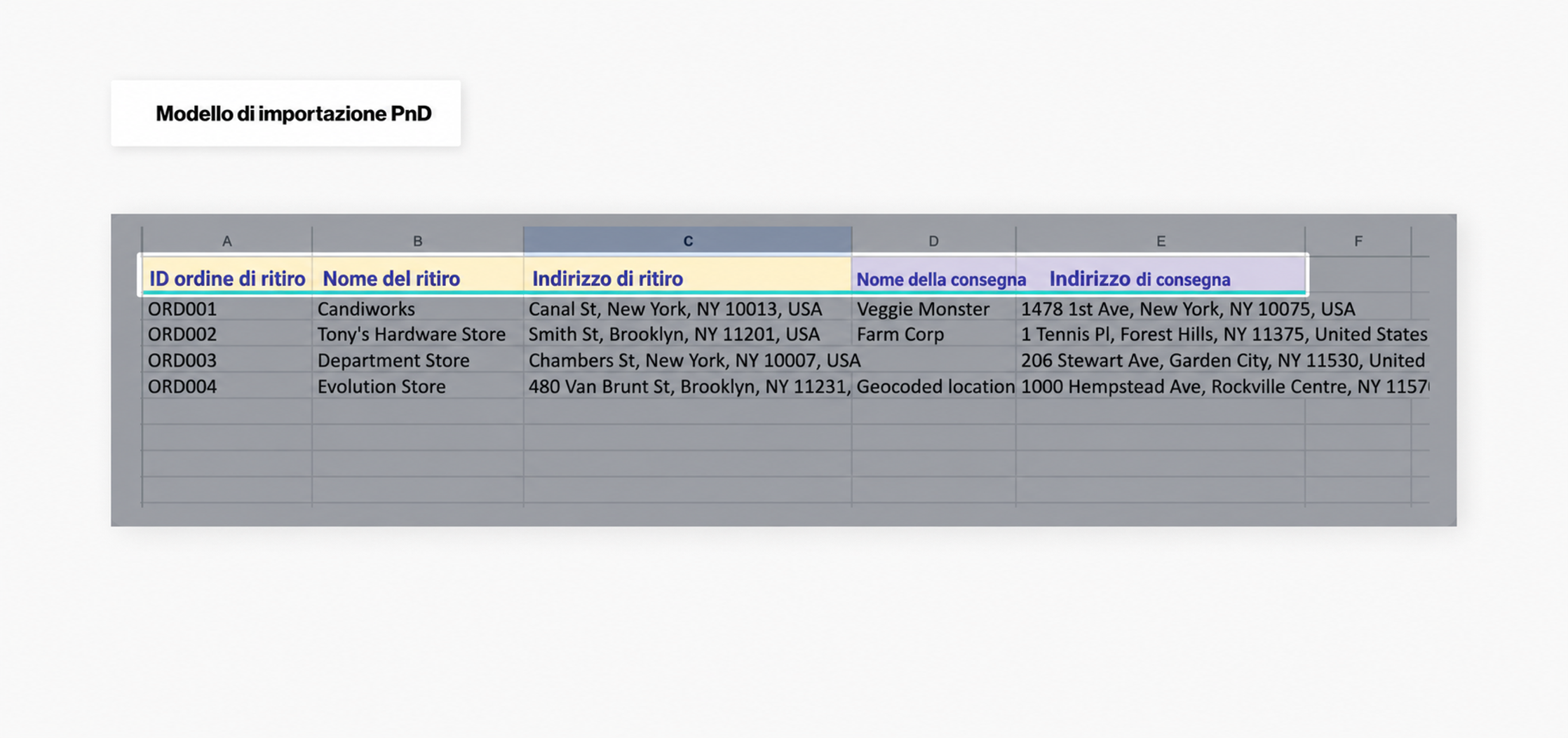
Task: Click the Farm Corp cell
Action: tap(934, 334)
